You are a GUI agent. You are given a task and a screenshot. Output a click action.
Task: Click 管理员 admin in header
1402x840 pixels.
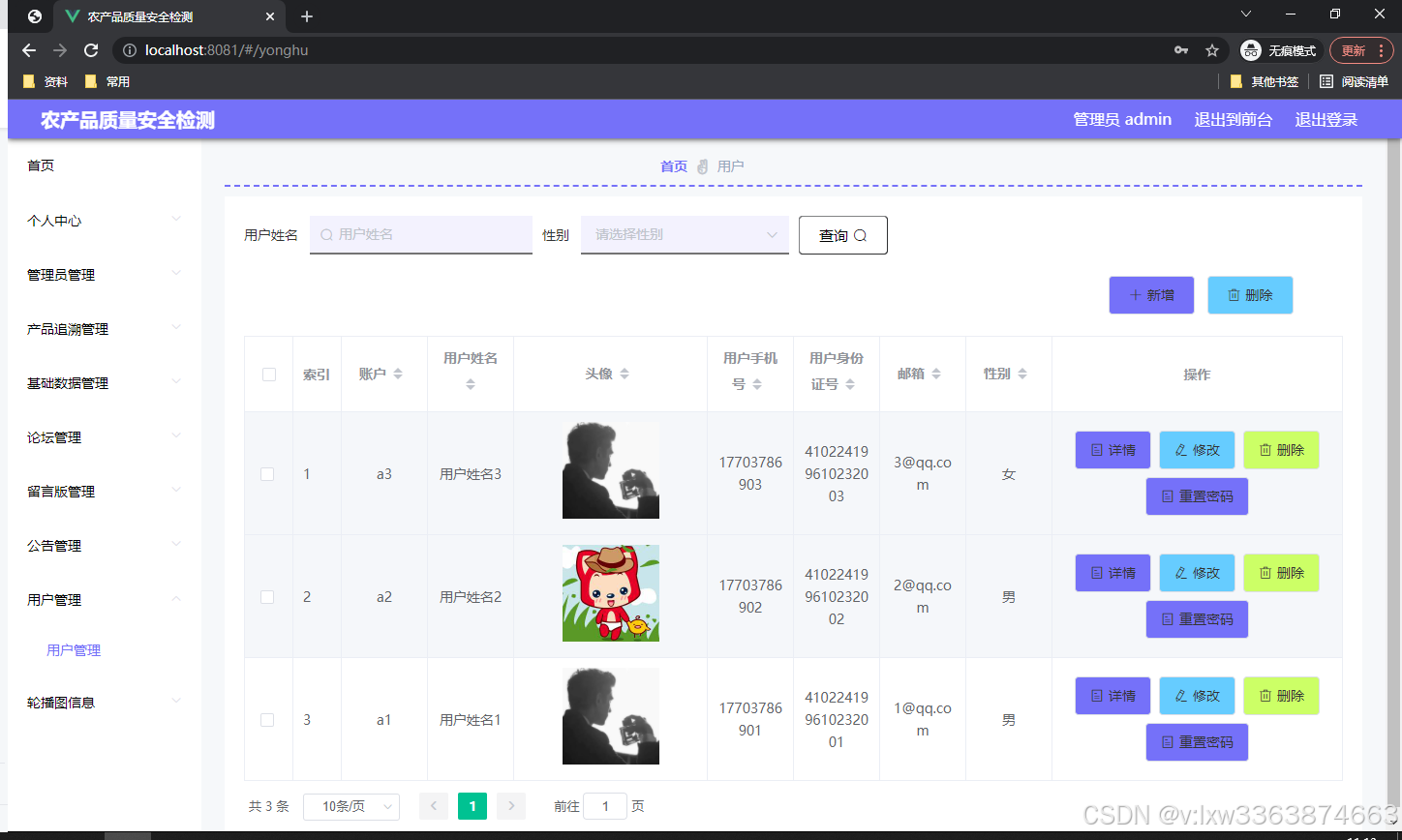point(1122,120)
